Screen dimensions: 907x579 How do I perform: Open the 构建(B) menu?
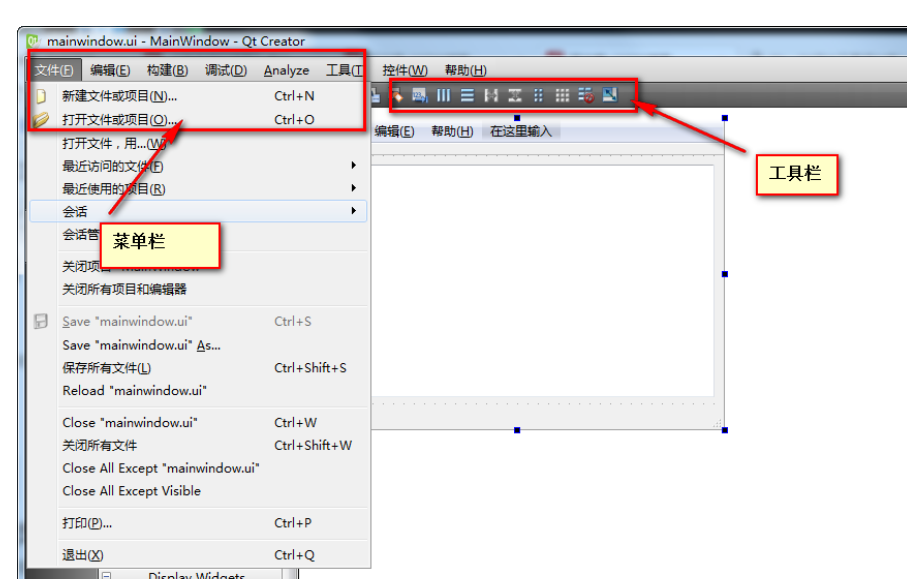pyautogui.click(x=167, y=71)
